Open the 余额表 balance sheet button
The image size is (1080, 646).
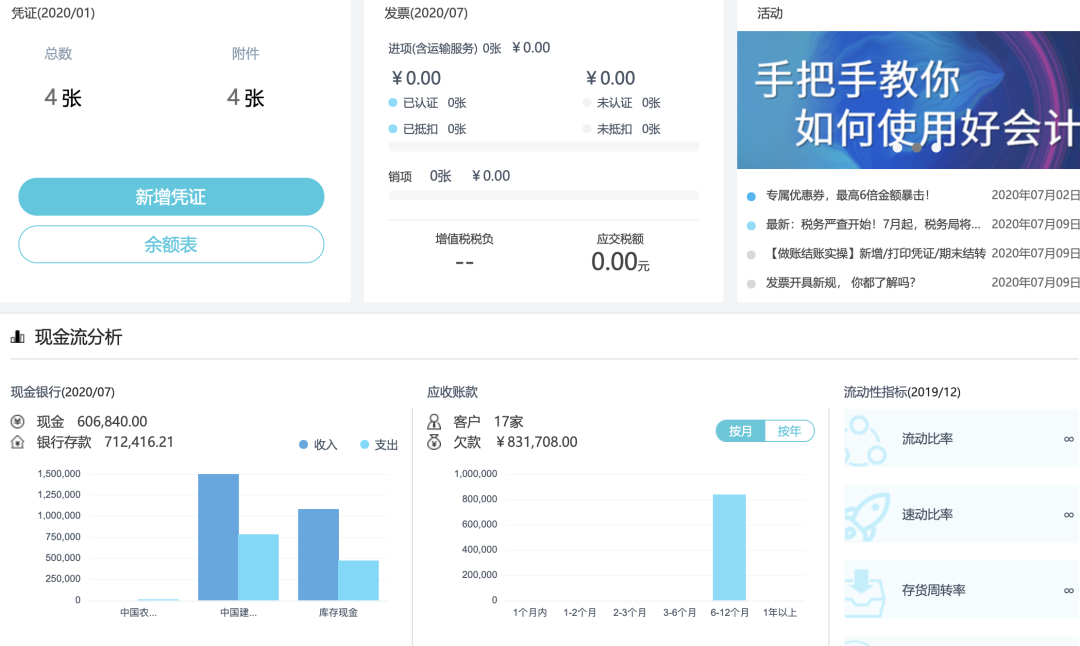coord(171,244)
